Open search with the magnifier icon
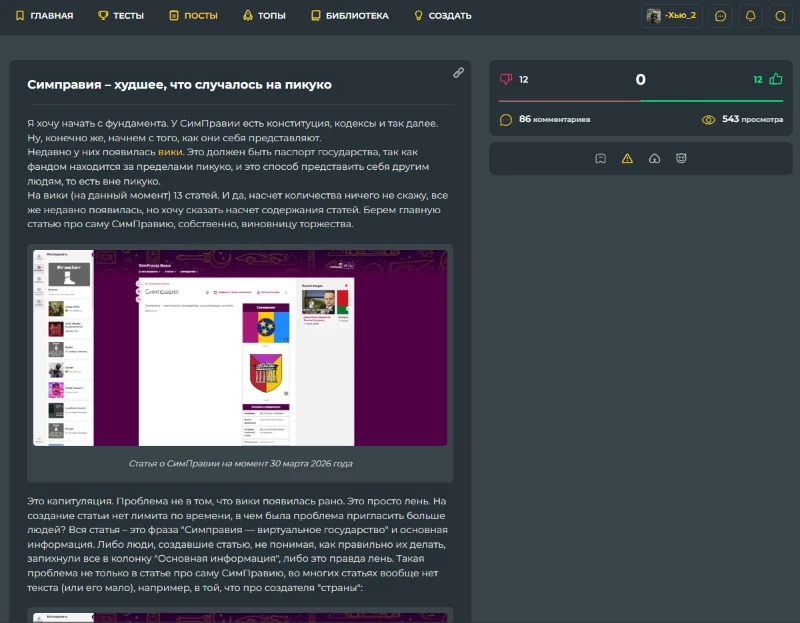Screen dimensions: 800x623 click(781, 16)
